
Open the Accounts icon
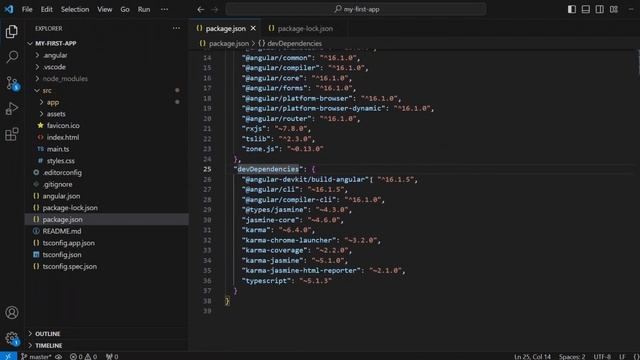click(x=12, y=313)
